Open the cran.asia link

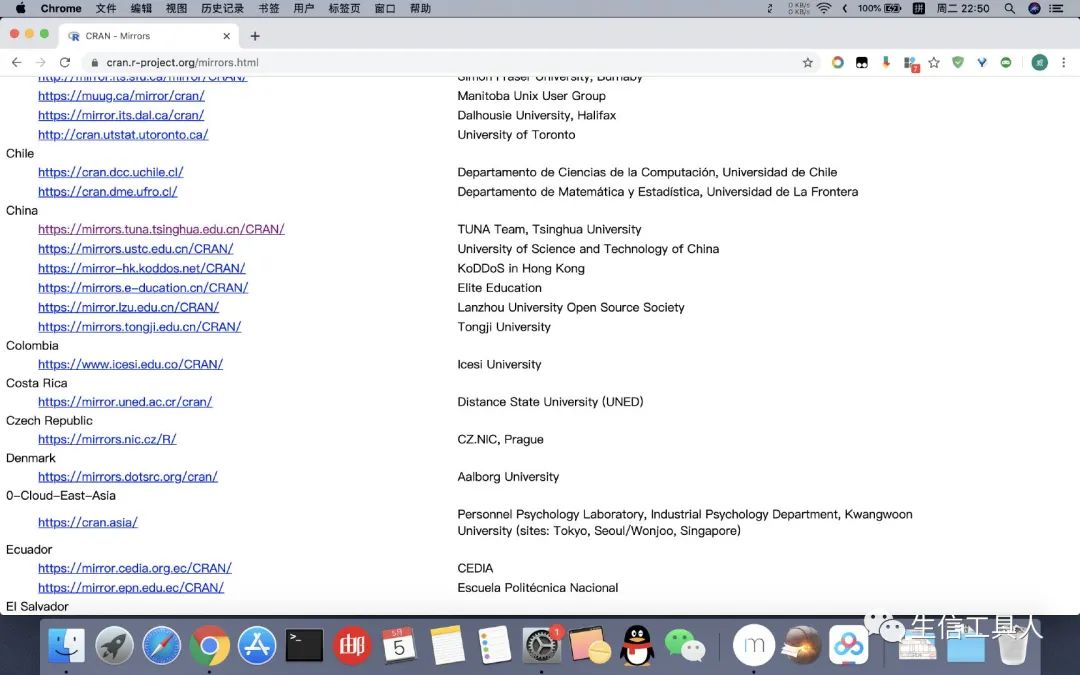pyautogui.click(x=88, y=523)
